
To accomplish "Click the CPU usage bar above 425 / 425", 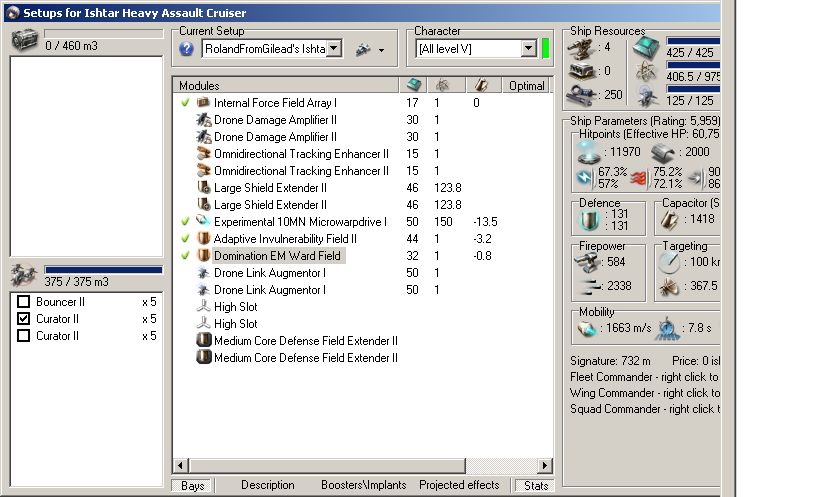I will 693,41.
